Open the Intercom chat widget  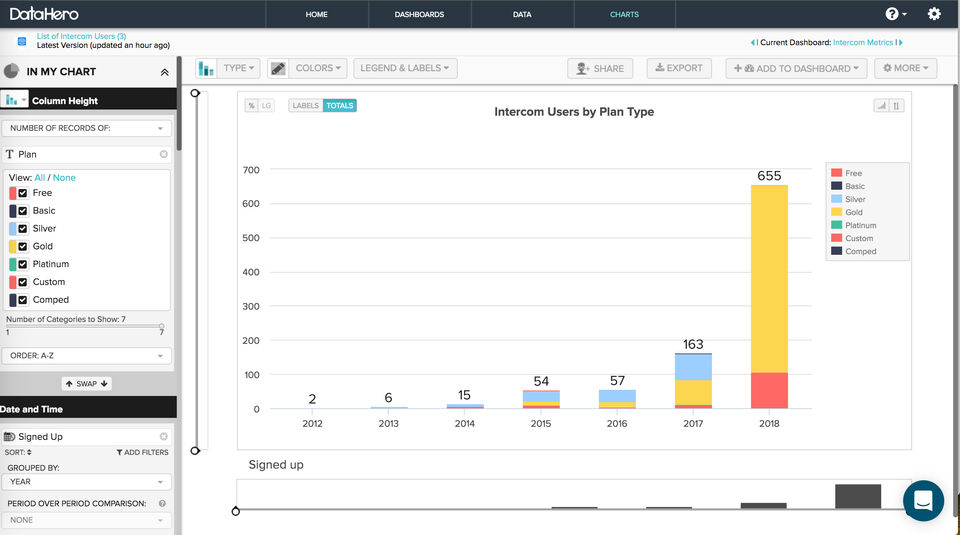click(x=923, y=500)
